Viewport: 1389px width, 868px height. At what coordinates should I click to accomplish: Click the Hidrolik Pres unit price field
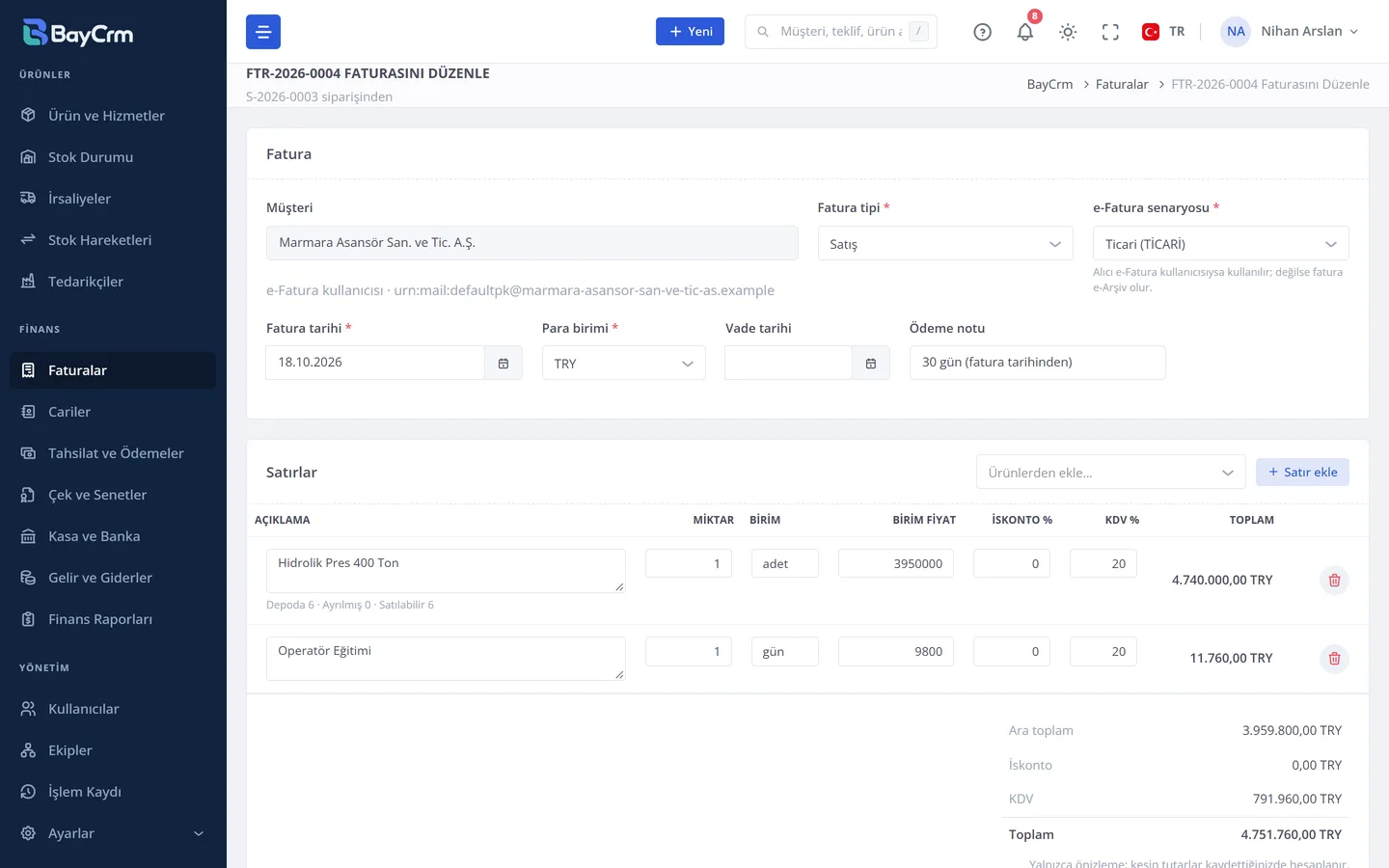[896, 563]
